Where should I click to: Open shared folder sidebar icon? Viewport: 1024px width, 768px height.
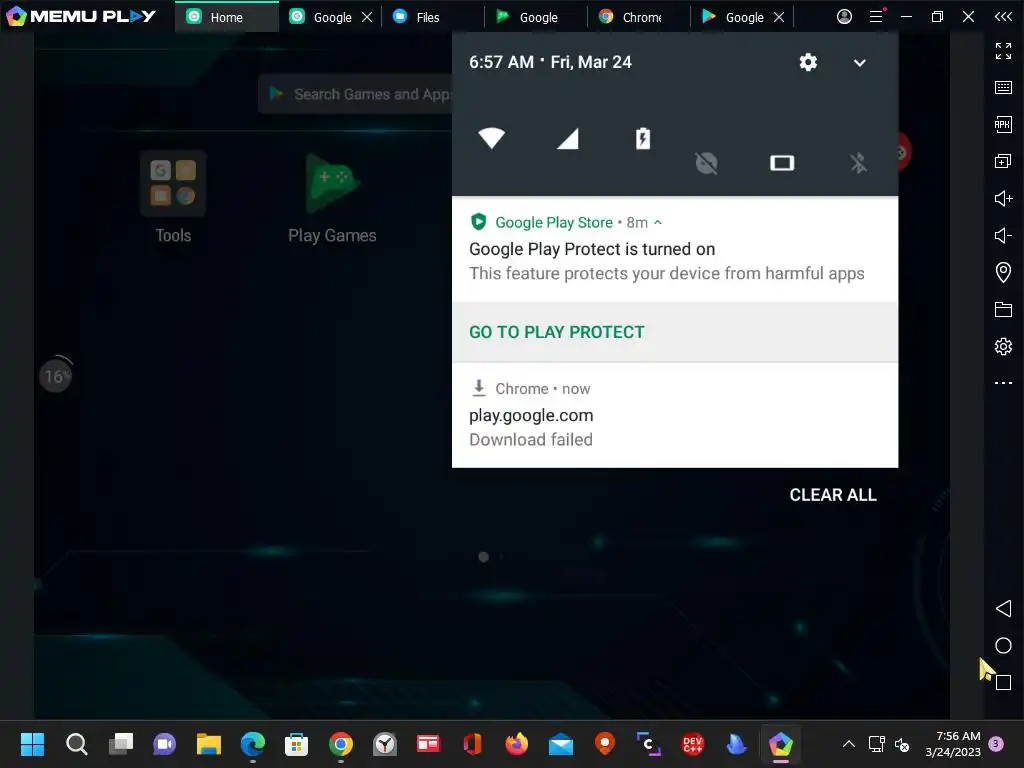(1003, 310)
